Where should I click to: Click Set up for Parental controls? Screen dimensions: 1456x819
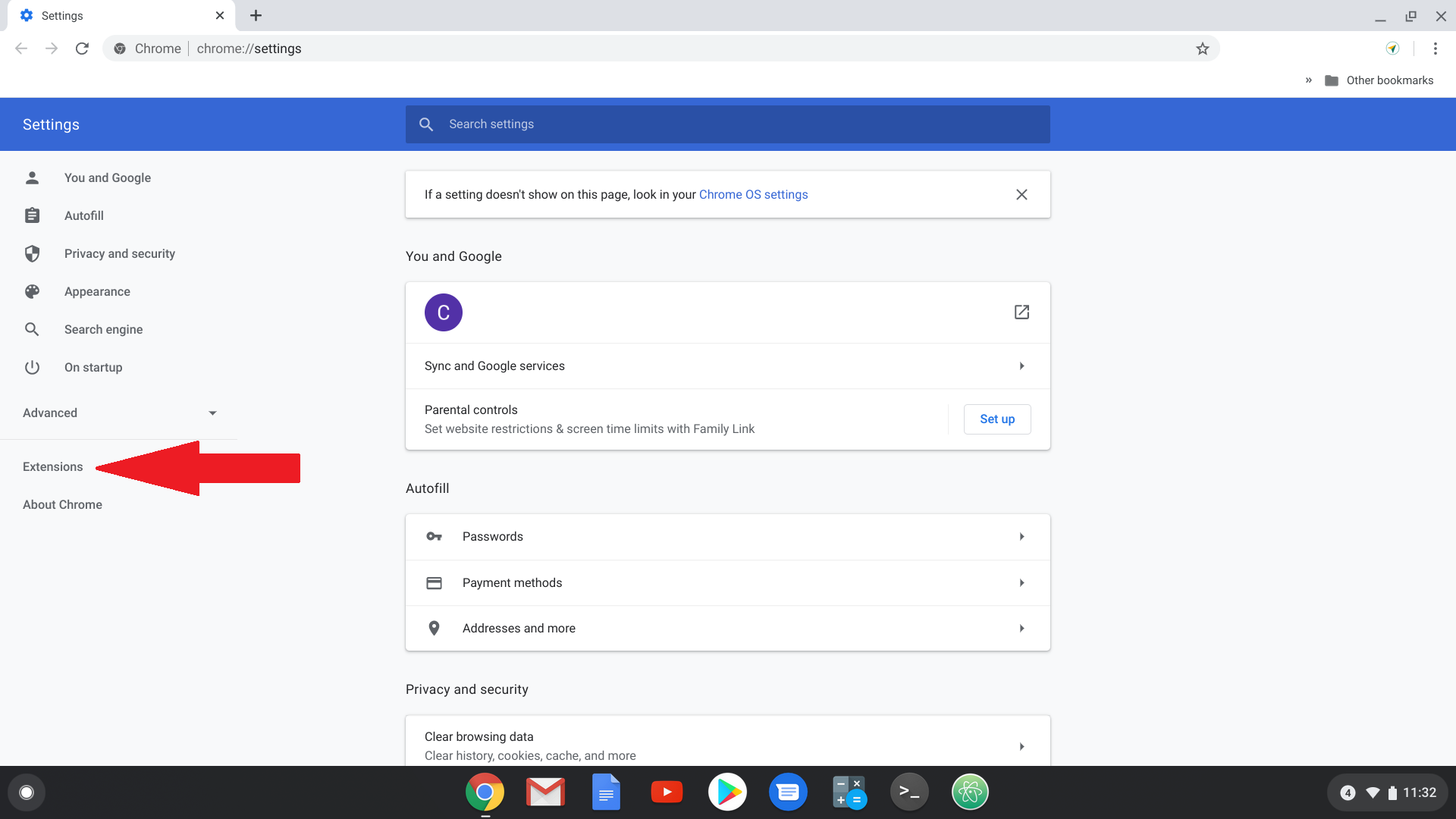coord(996,419)
